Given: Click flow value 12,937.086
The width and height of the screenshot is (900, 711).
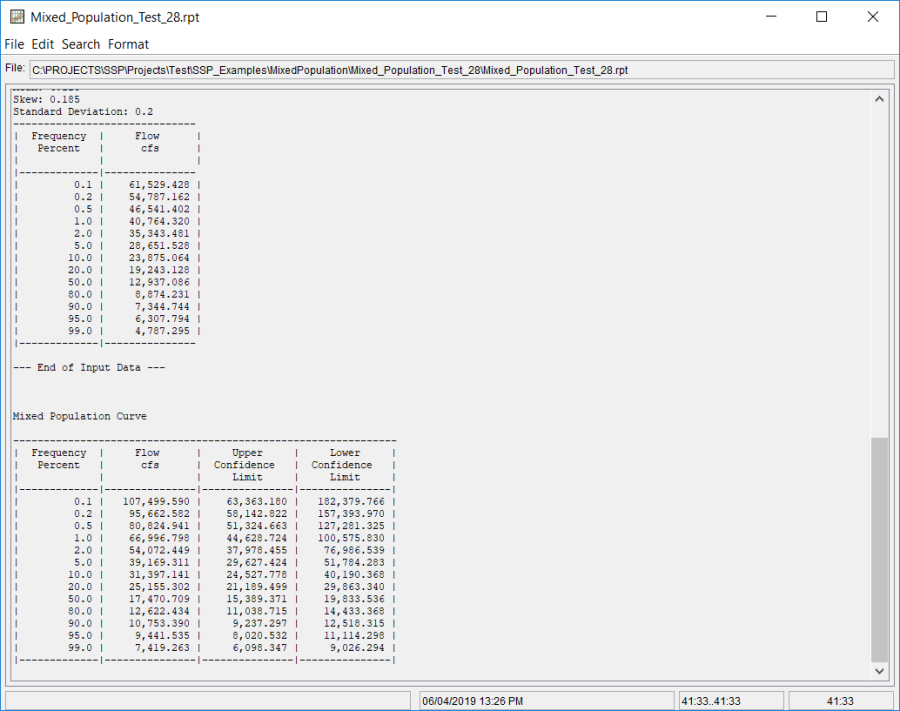Looking at the screenshot, I should click(x=159, y=282).
